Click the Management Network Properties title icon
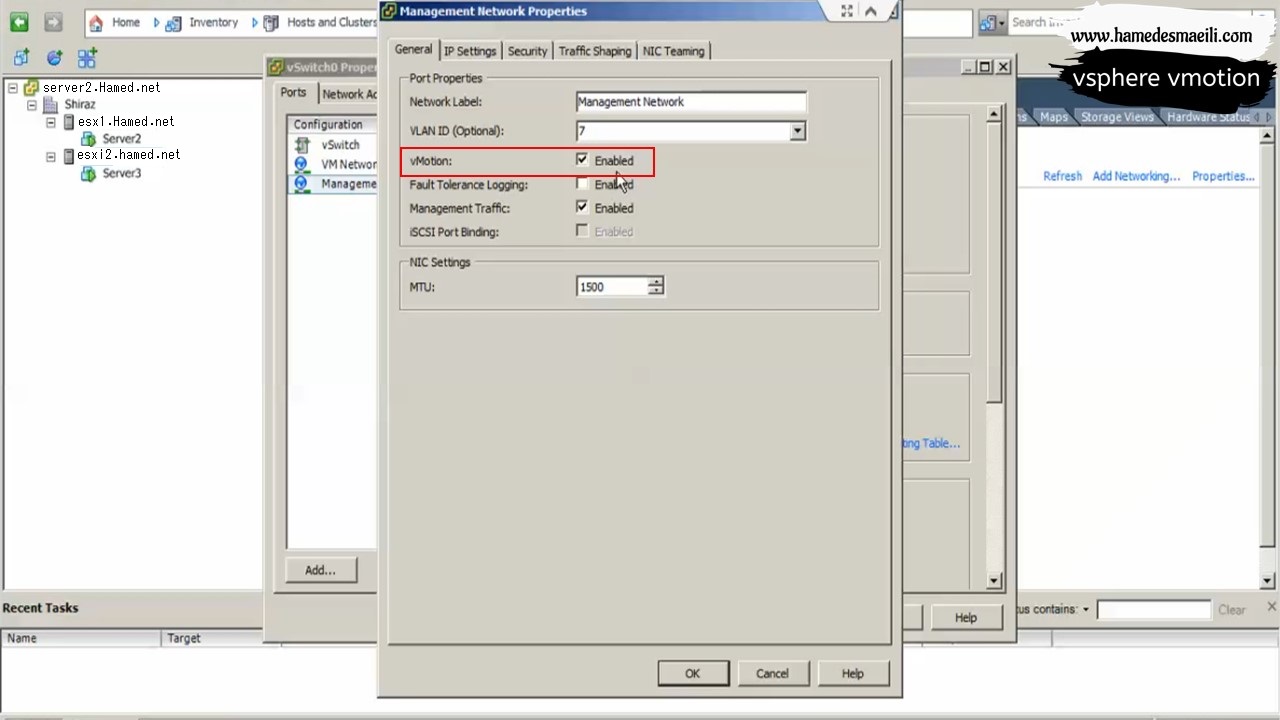Image resolution: width=1280 pixels, height=720 pixels. coord(389,11)
